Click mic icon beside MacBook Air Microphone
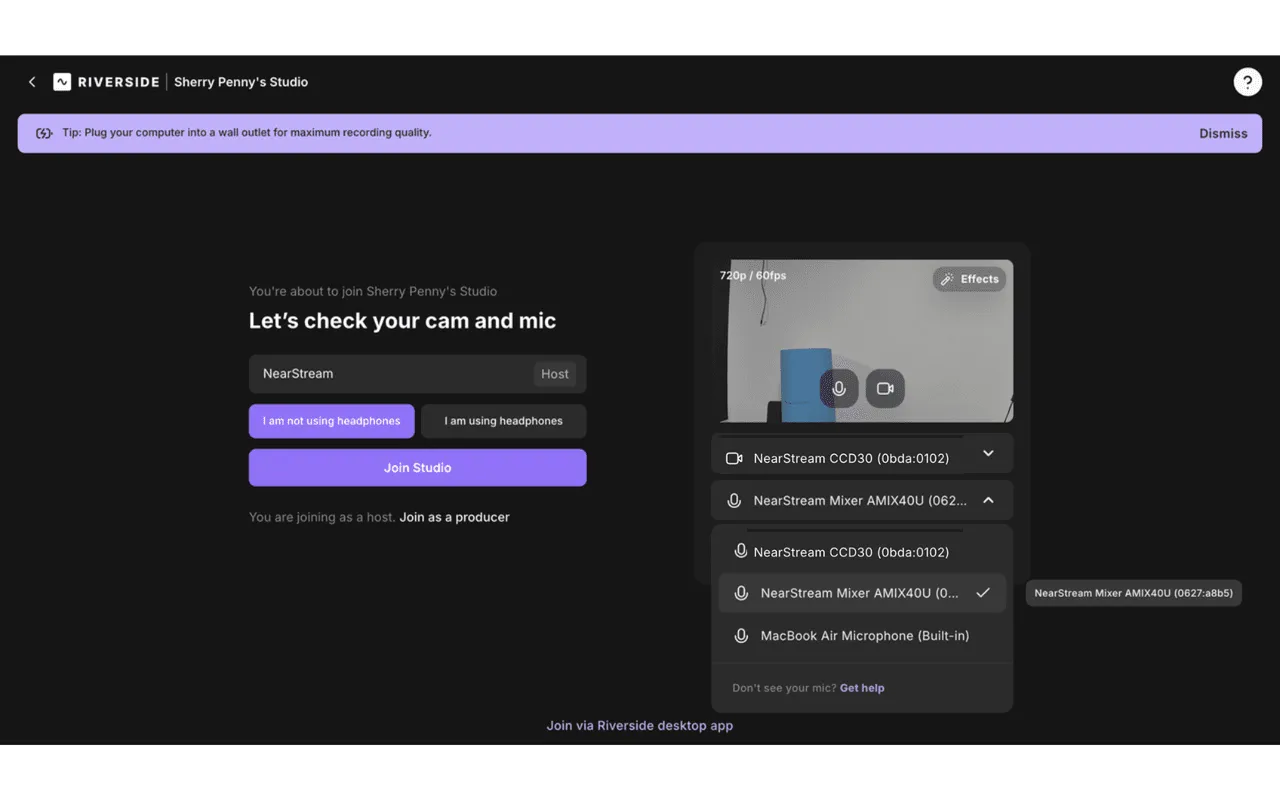Image resolution: width=1280 pixels, height=800 pixels. coord(741,636)
